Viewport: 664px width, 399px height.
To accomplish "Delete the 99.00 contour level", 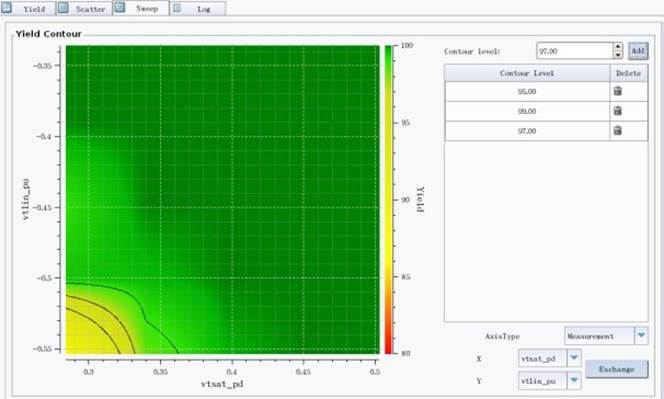I will click(x=617, y=111).
